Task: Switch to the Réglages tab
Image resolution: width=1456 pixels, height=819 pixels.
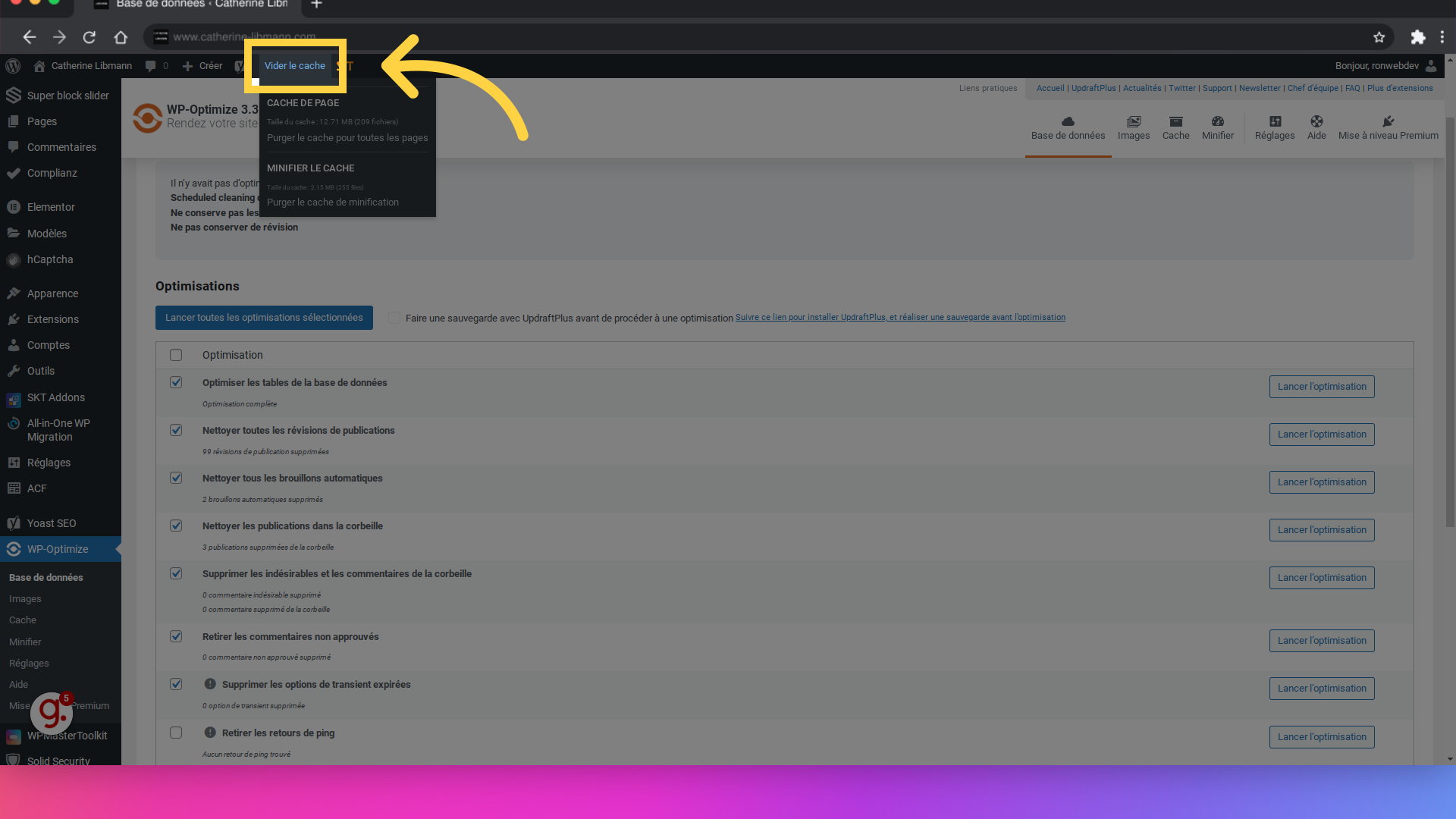Action: coord(1275,128)
